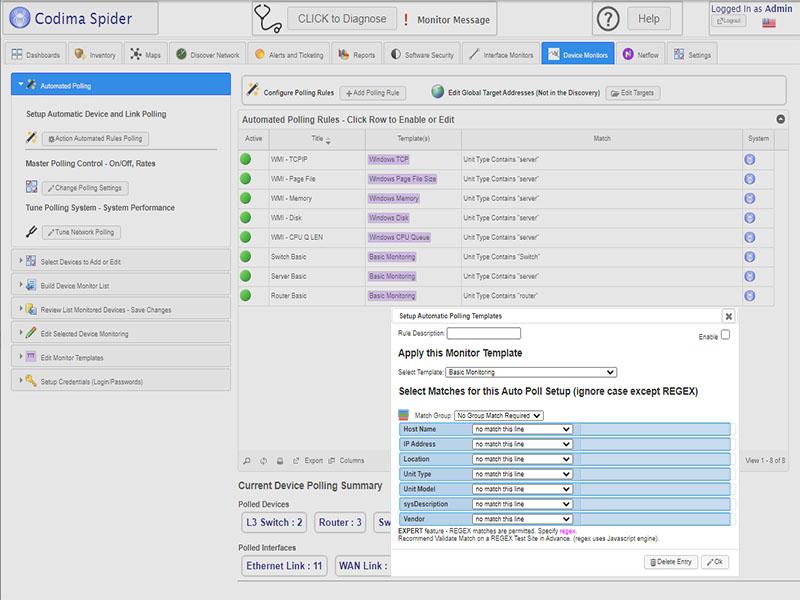Open the Match Group dropdown
The height and width of the screenshot is (600, 800).
click(498, 415)
